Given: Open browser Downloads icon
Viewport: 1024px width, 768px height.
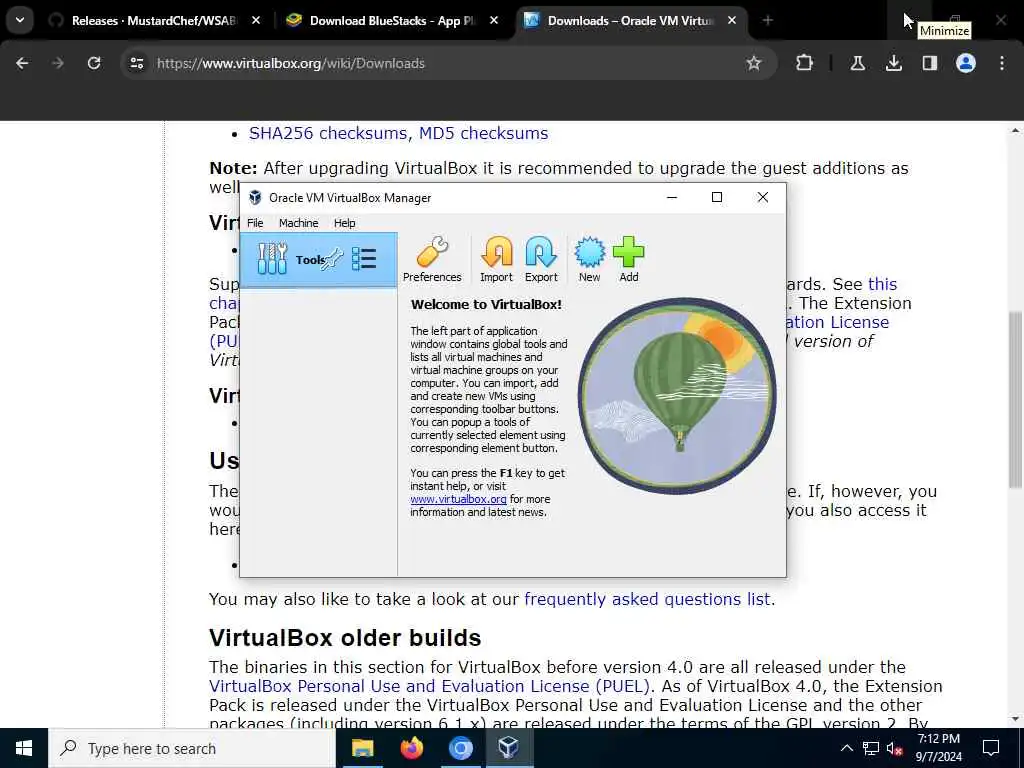Looking at the screenshot, I should pyautogui.click(x=893, y=63).
